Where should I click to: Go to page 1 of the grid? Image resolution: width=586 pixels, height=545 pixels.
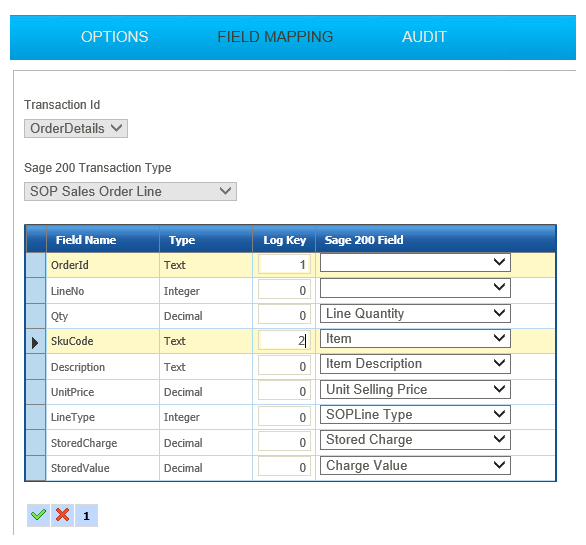86,515
